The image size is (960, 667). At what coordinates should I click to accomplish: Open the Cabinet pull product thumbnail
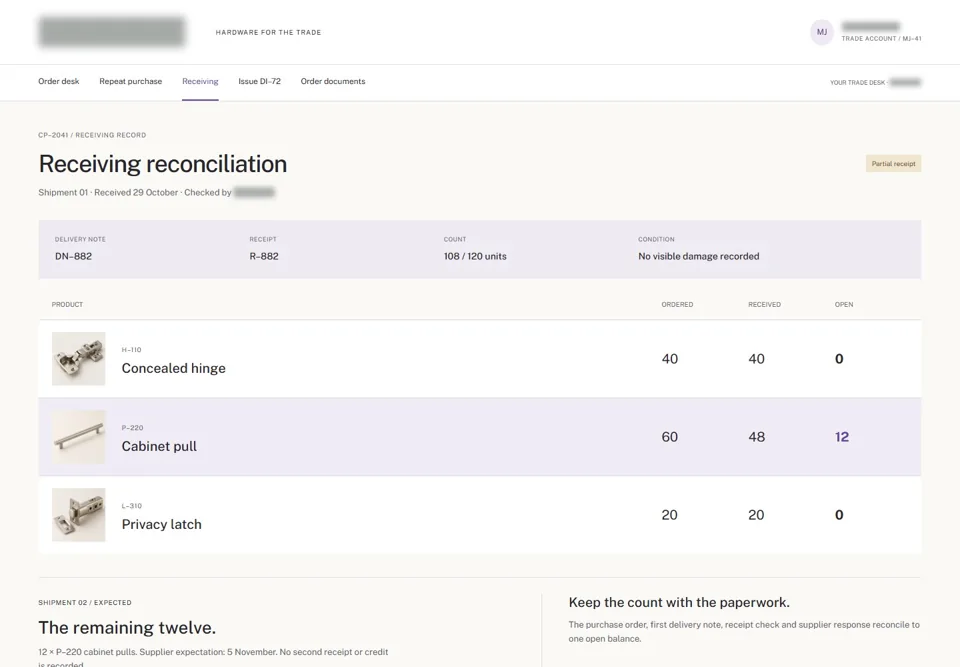pyautogui.click(x=78, y=437)
